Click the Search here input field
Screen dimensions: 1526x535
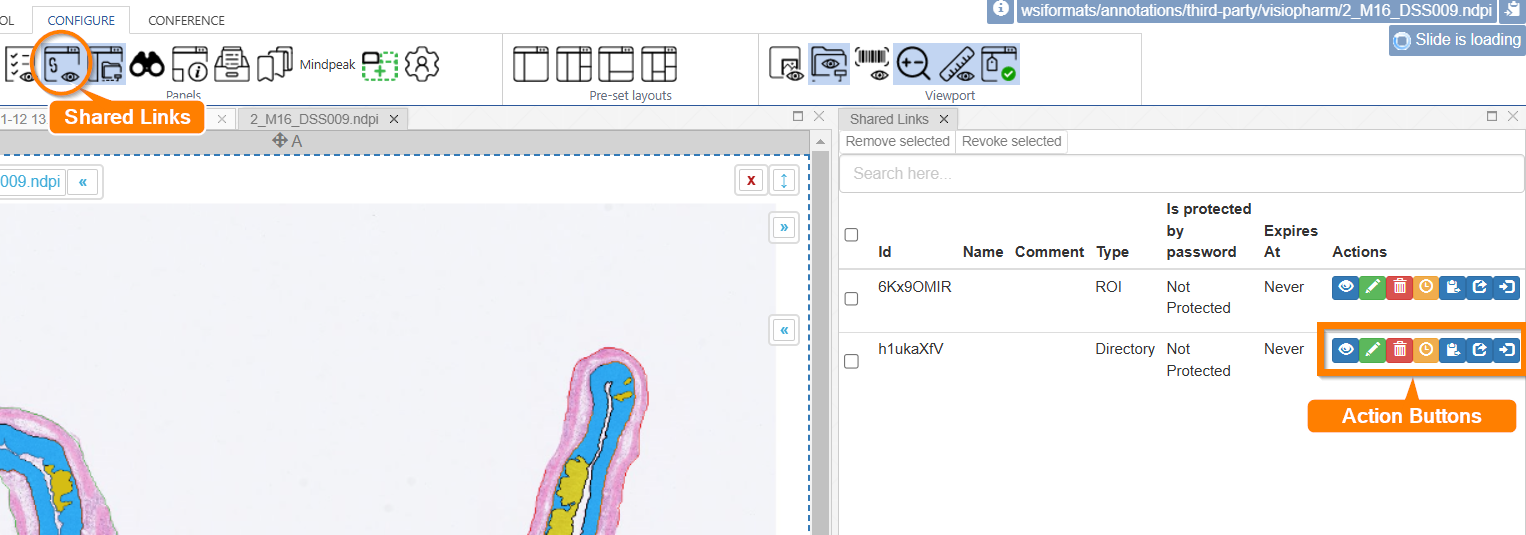[x=1182, y=174]
